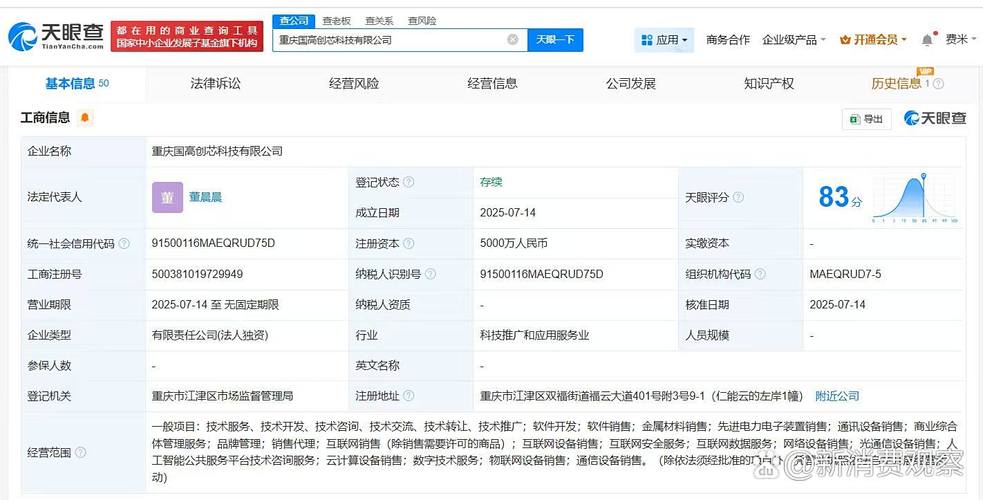Click company name 重庆国高创芯科技有限公司 in table

[x=217, y=151]
